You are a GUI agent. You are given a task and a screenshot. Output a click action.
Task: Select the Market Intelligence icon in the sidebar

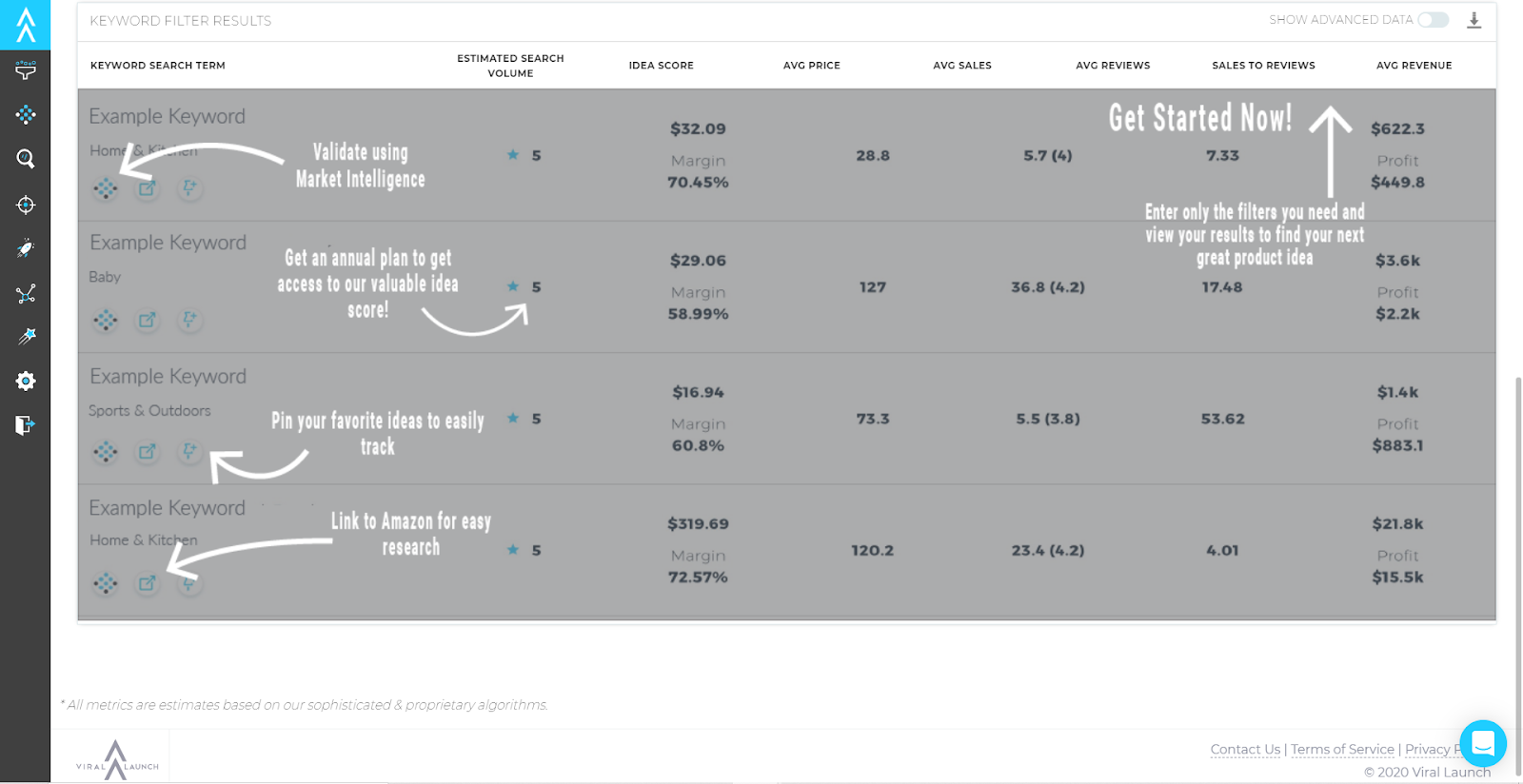click(x=25, y=114)
